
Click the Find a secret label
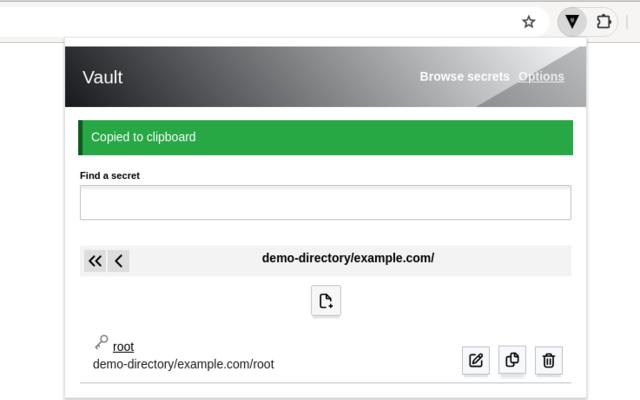[x=110, y=176]
